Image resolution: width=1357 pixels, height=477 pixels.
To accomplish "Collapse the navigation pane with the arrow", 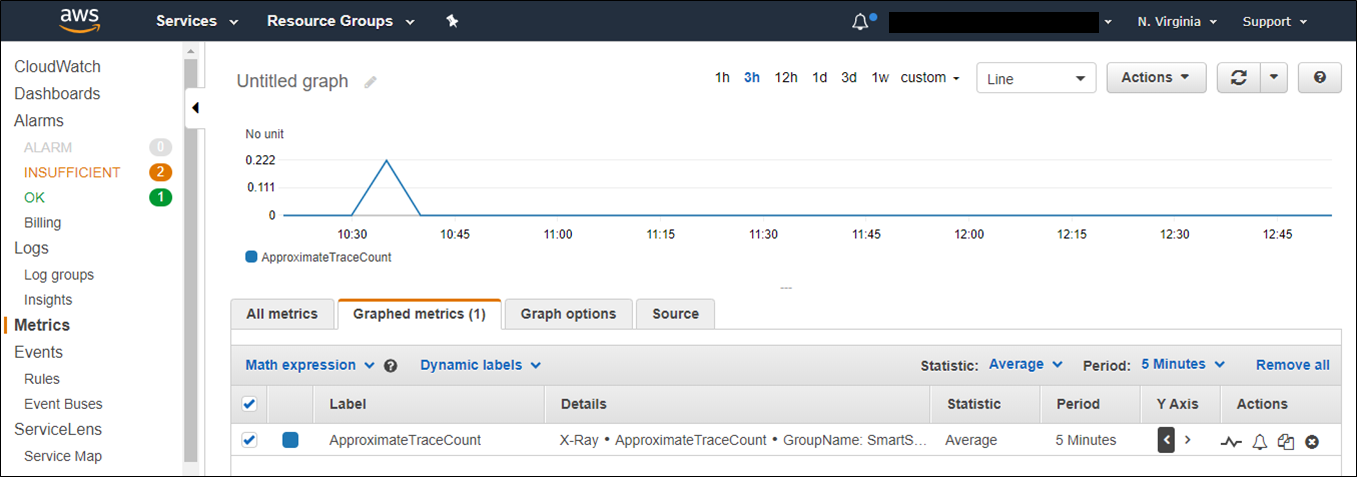I will [195, 107].
